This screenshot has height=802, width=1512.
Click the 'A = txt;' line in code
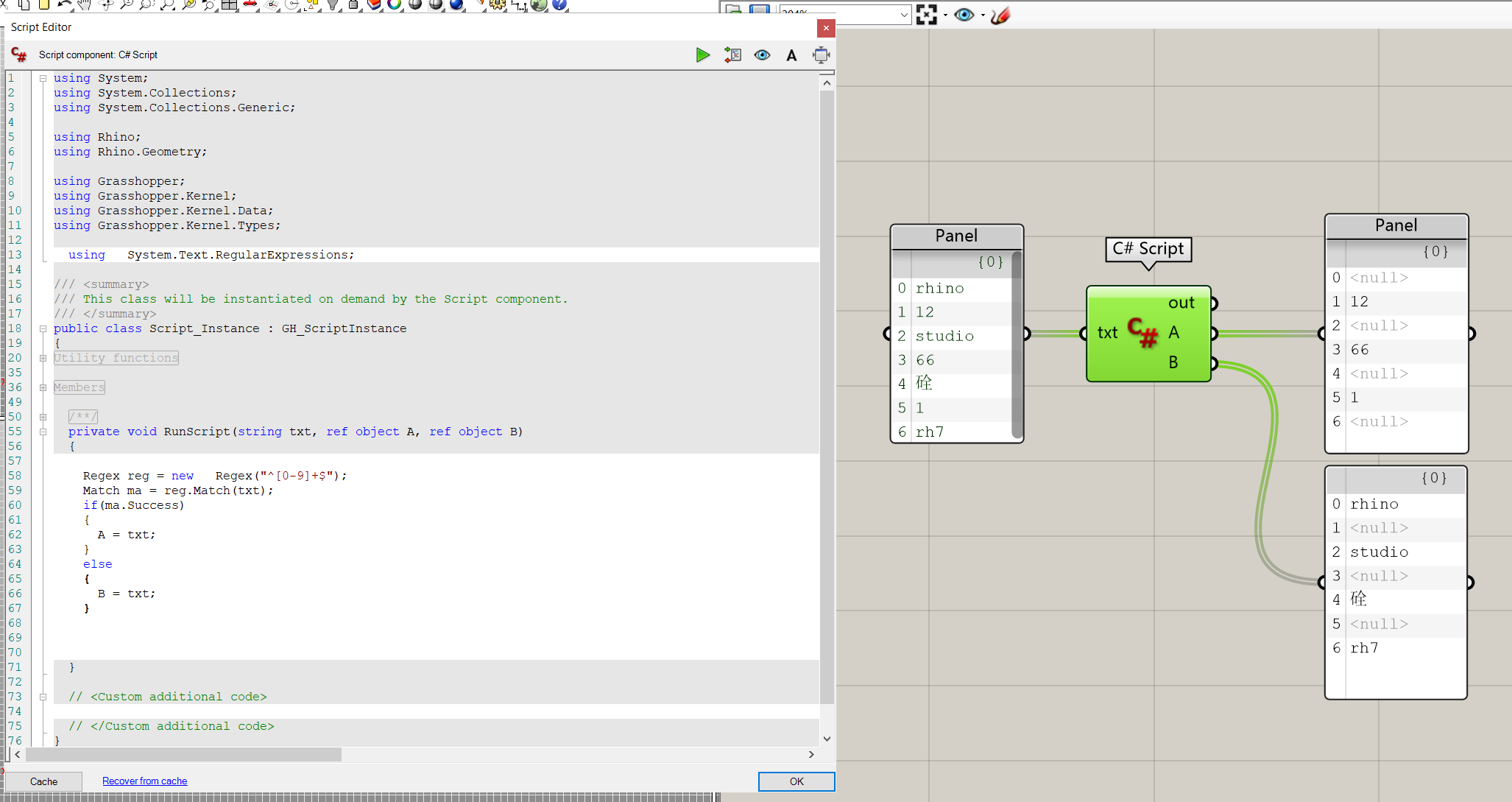(x=127, y=535)
